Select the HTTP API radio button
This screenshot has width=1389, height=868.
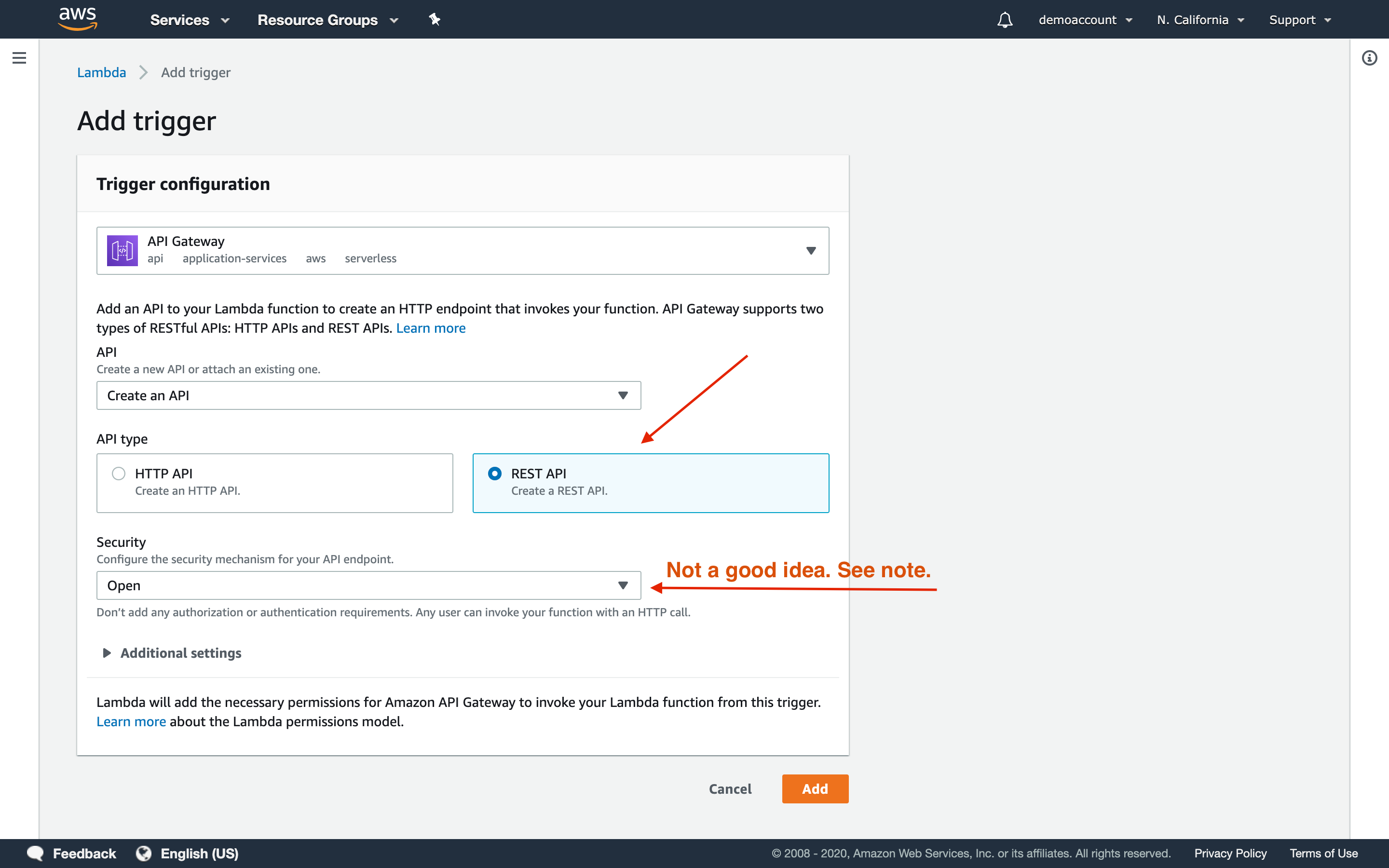click(119, 474)
